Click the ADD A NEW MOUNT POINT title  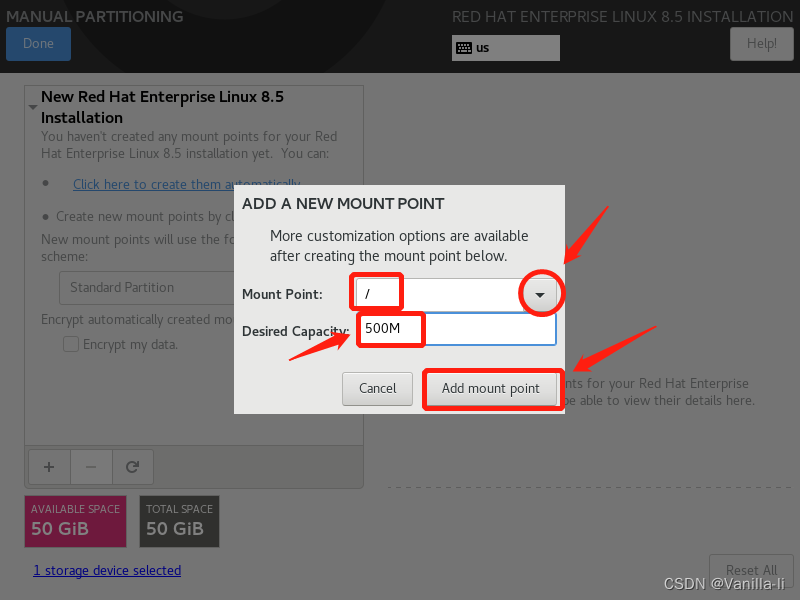343,204
